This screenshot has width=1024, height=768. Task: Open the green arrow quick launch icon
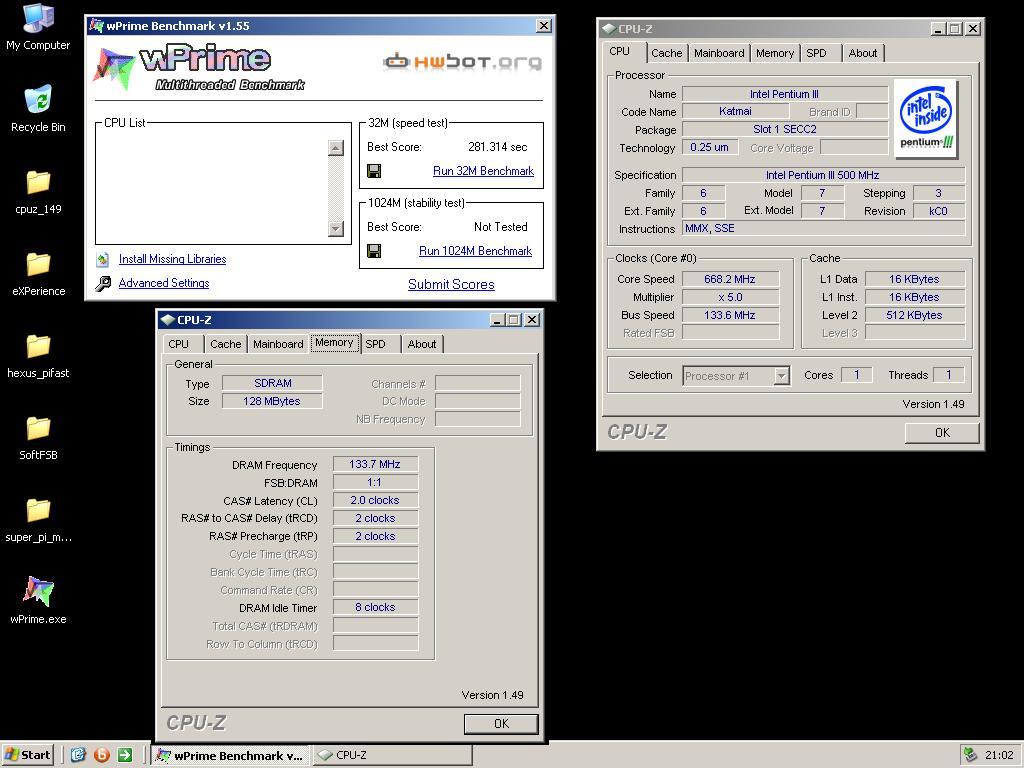pos(125,755)
